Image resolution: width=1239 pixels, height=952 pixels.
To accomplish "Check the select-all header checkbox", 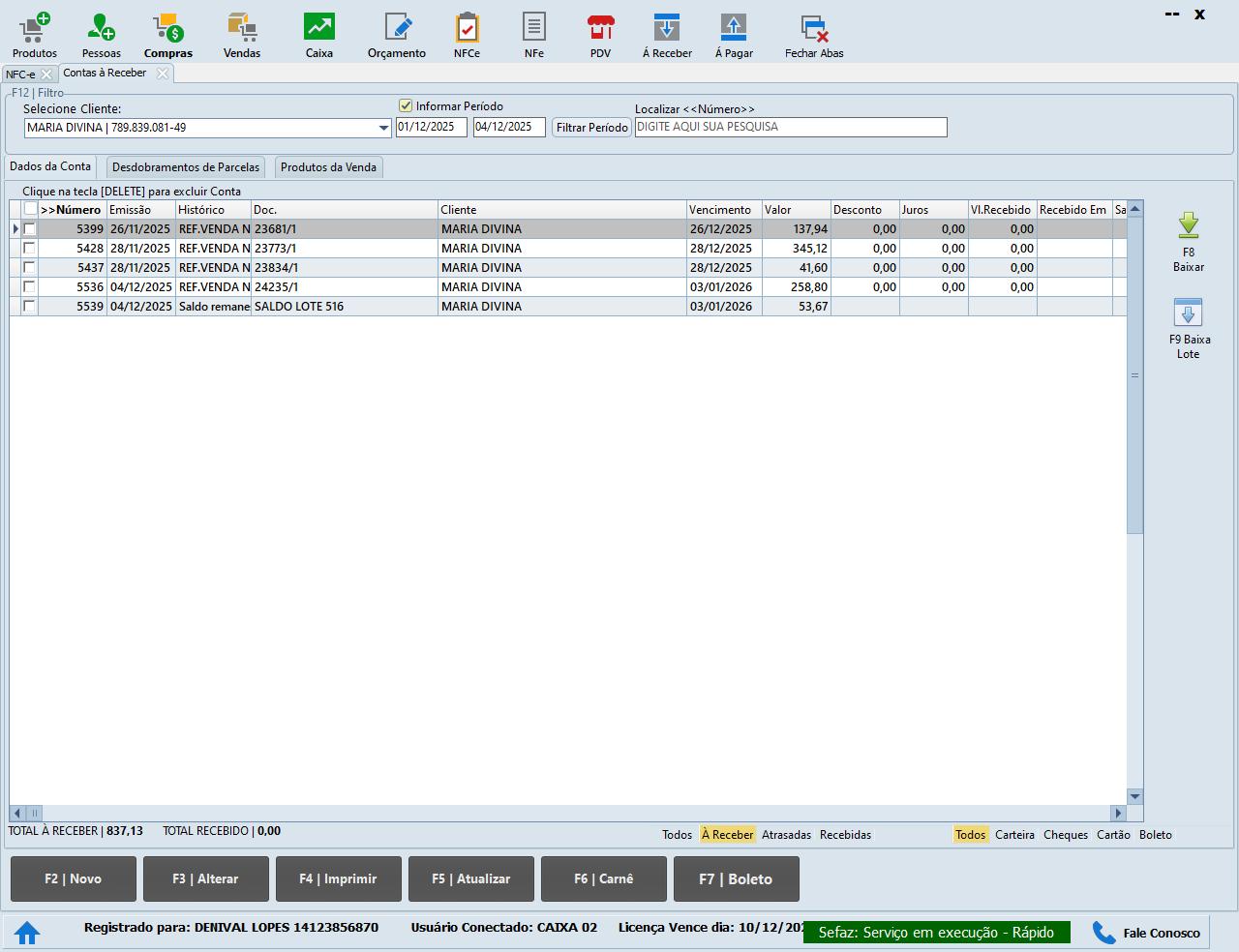I will pos(31,209).
